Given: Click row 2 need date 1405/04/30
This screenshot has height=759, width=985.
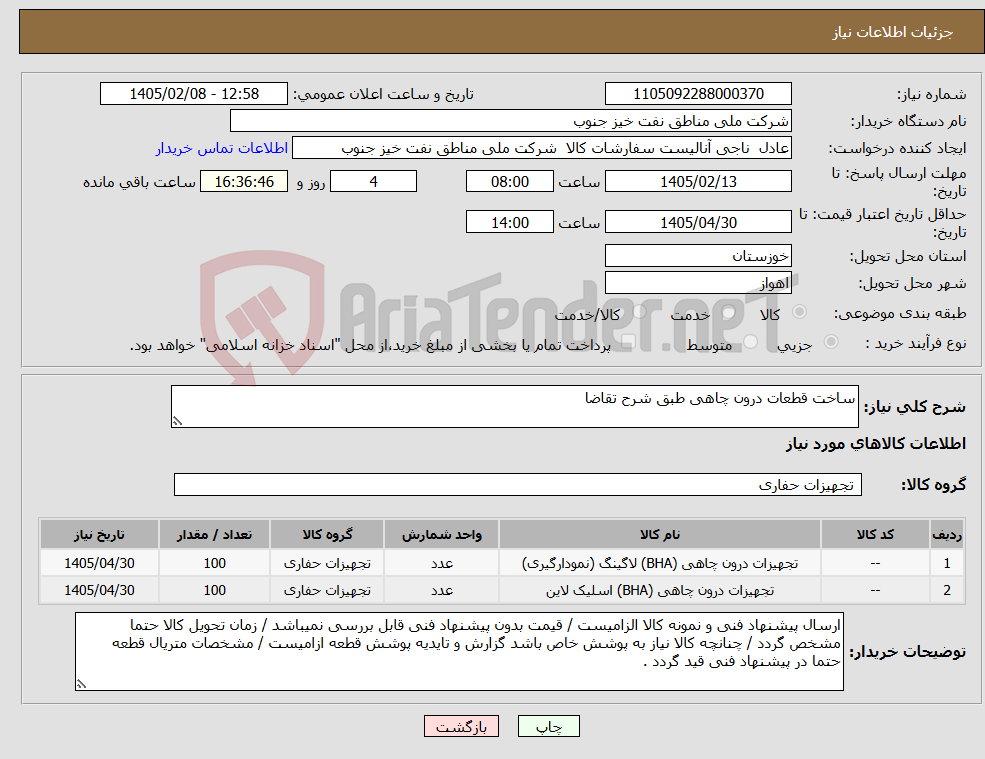Looking at the screenshot, I should (x=99, y=590).
